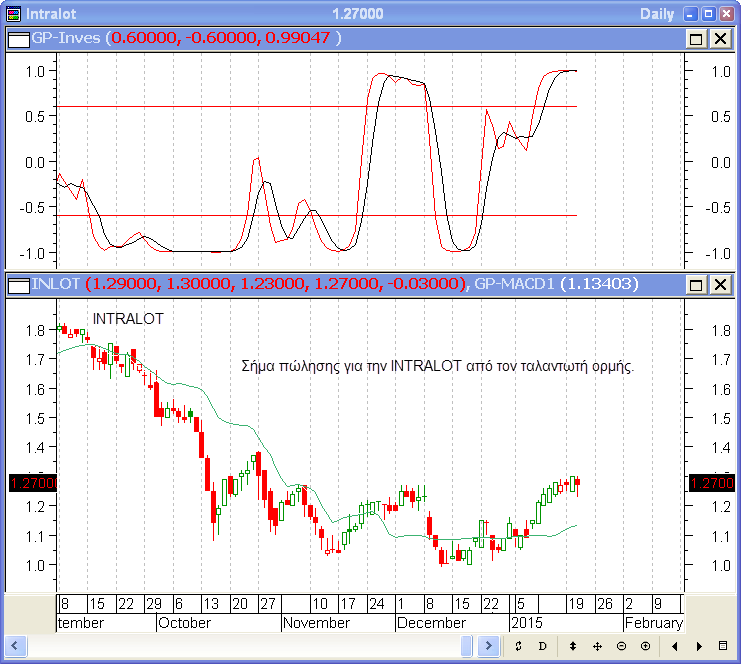Image resolution: width=741 pixels, height=664 pixels.
Task: Click the next security right triangle icon
Action: (699, 646)
